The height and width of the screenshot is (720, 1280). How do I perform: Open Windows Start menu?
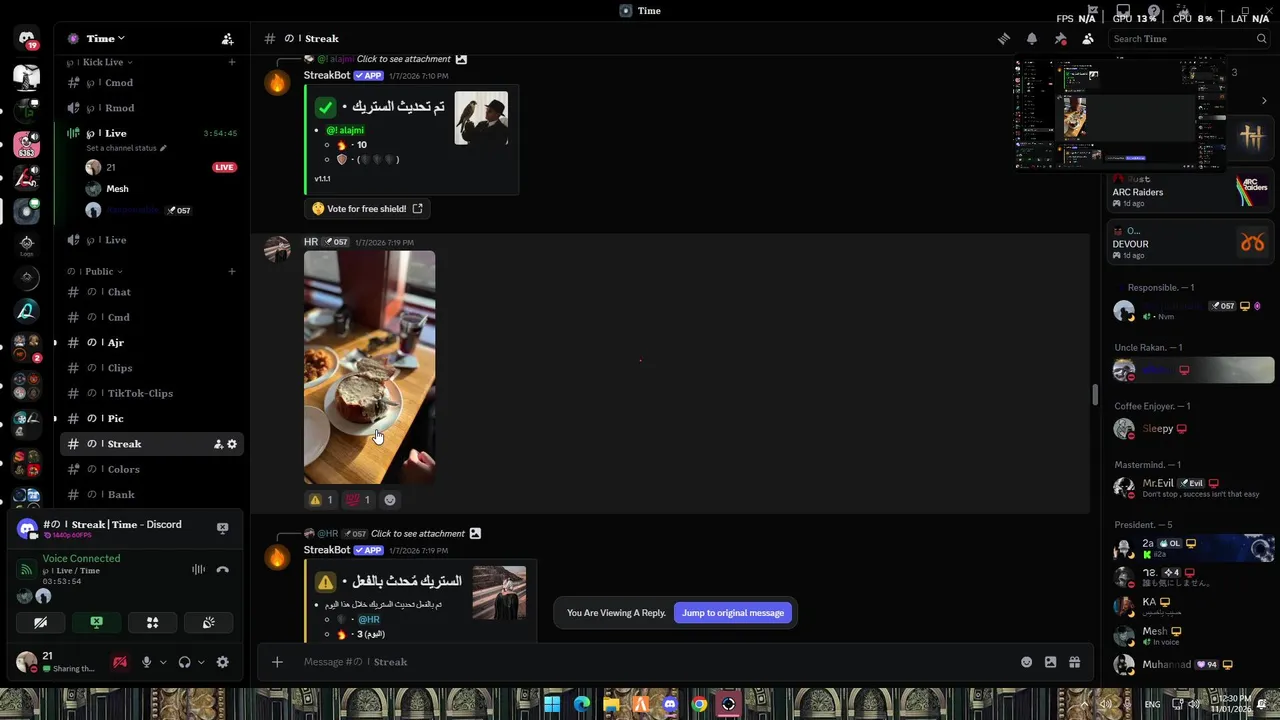(x=552, y=704)
